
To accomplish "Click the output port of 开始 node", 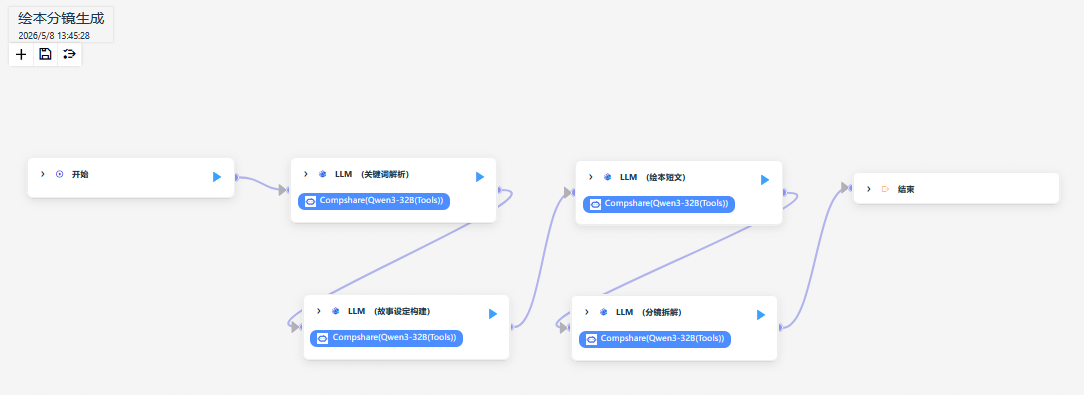I will (236, 178).
